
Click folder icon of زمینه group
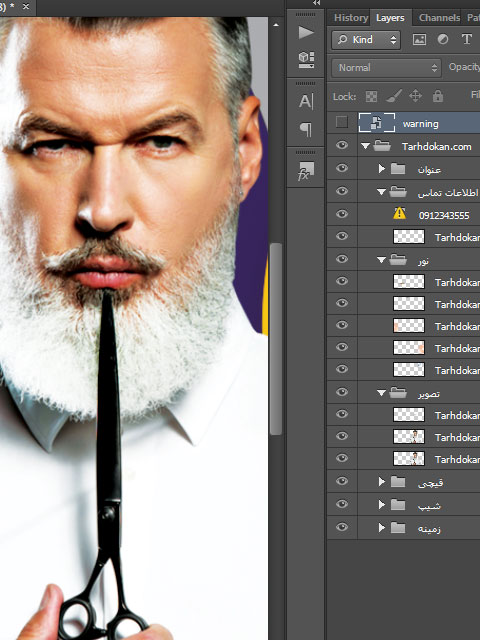tap(398, 528)
